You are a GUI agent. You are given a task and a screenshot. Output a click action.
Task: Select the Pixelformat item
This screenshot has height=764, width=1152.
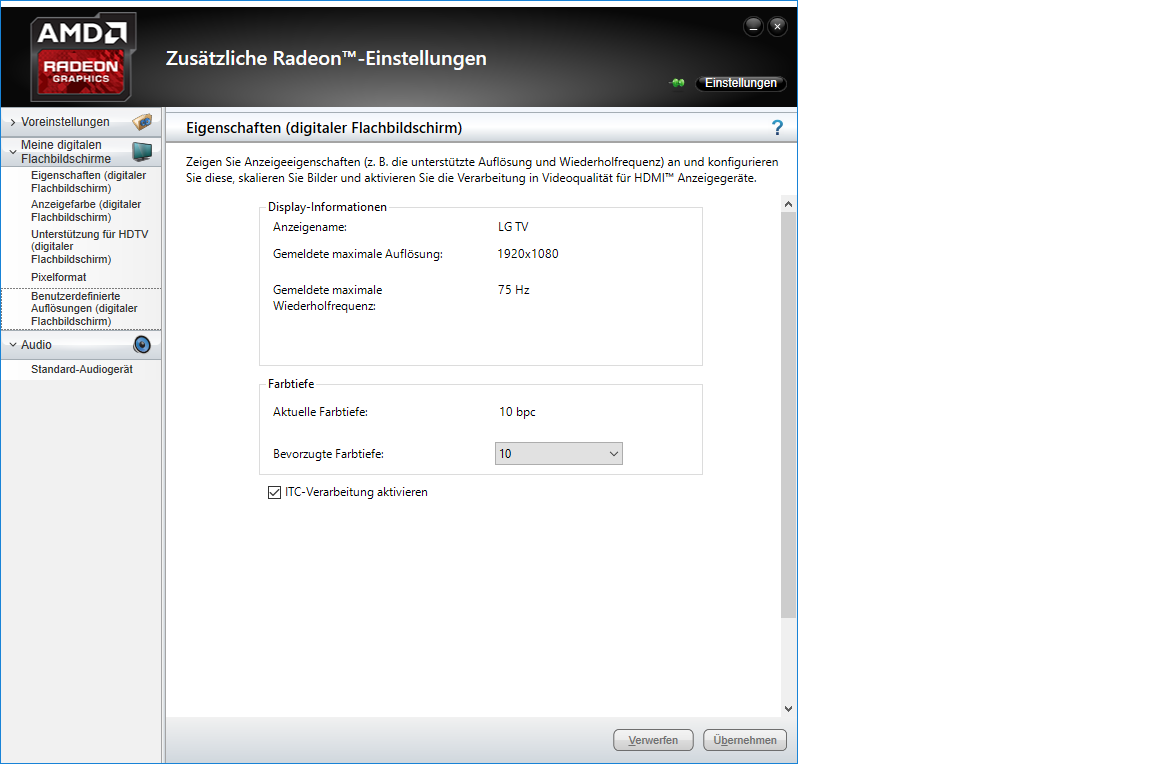pyautogui.click(x=59, y=277)
